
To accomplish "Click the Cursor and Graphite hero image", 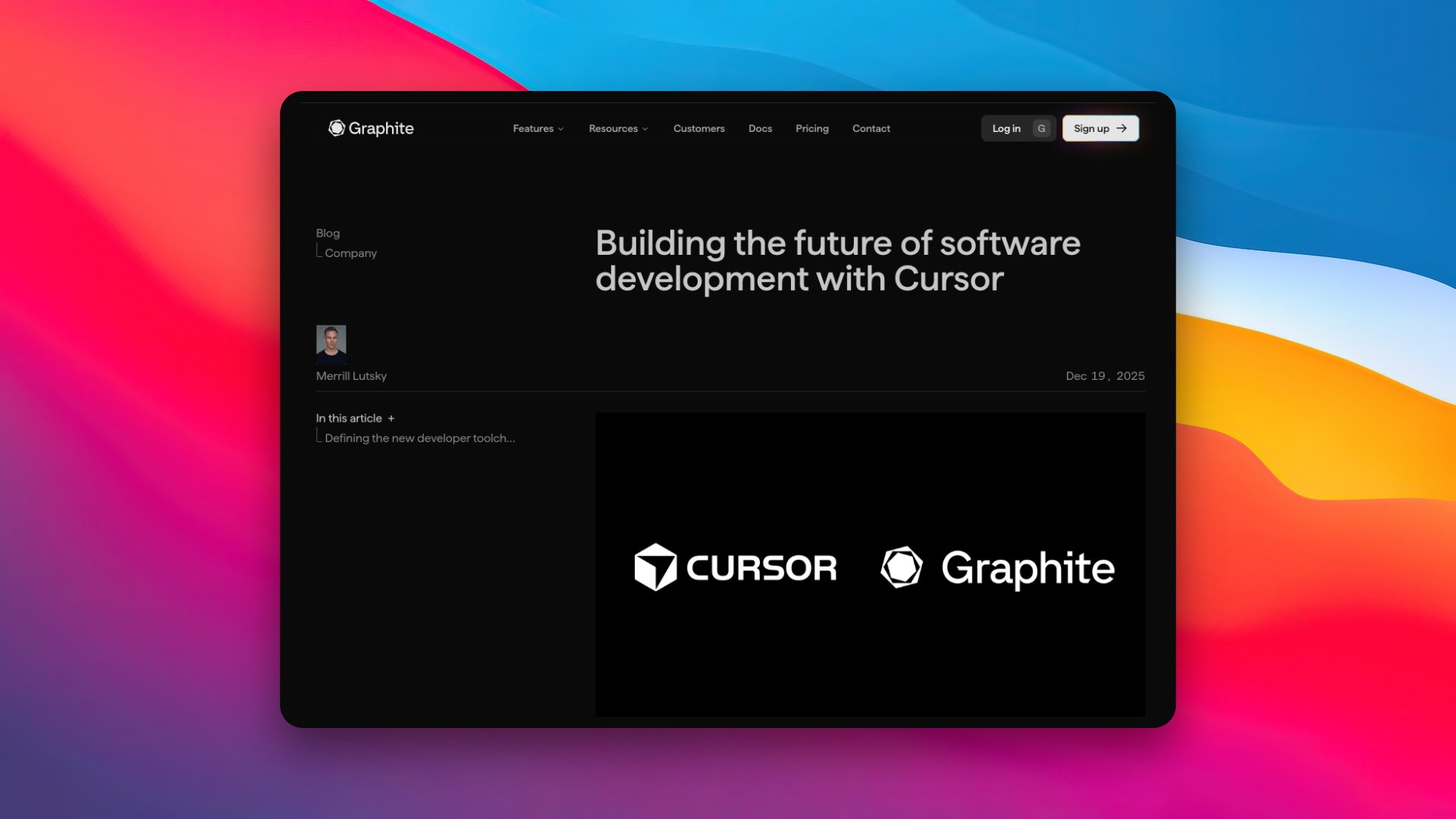I will 870,564.
